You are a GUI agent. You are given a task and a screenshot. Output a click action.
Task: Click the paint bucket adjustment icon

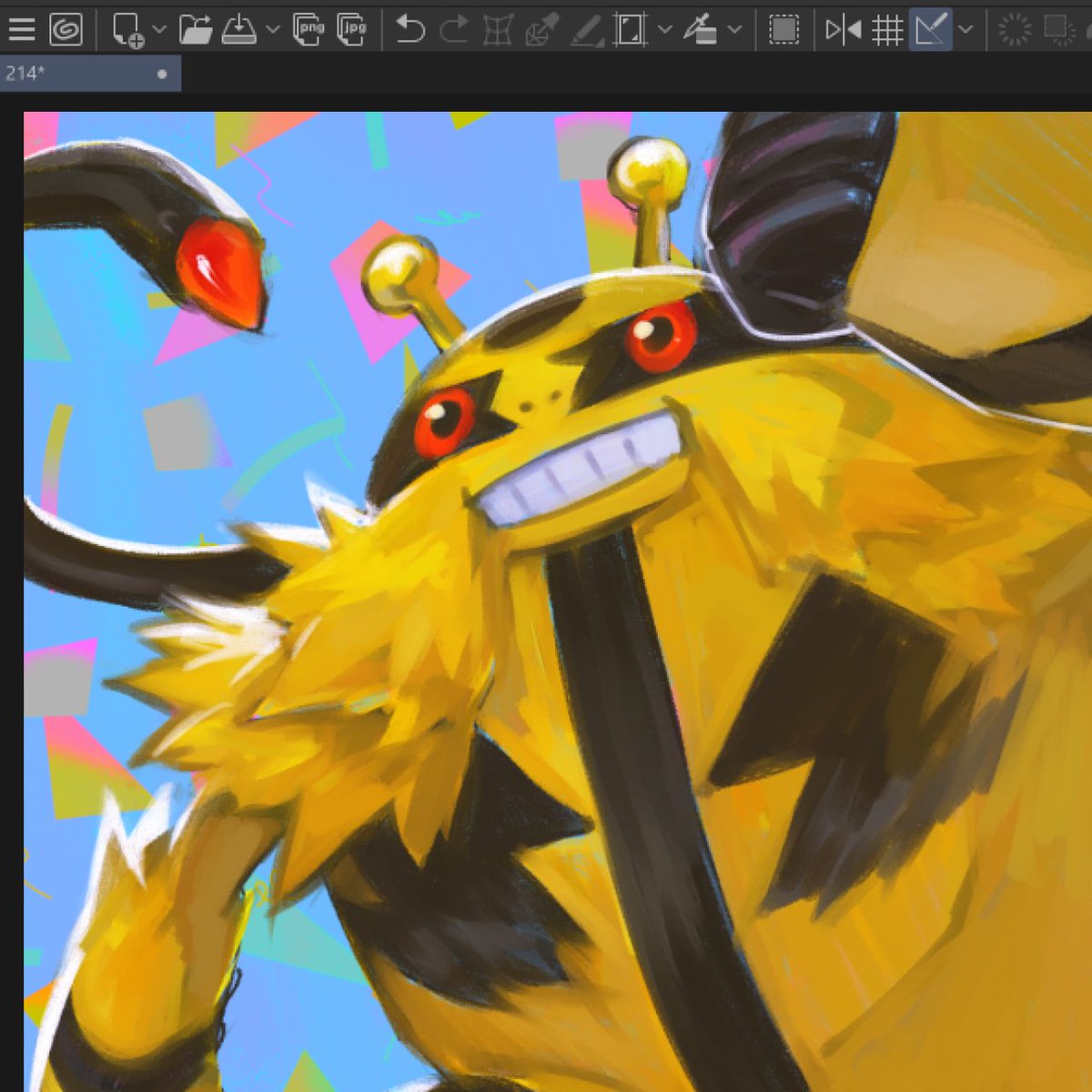(x=700, y=30)
